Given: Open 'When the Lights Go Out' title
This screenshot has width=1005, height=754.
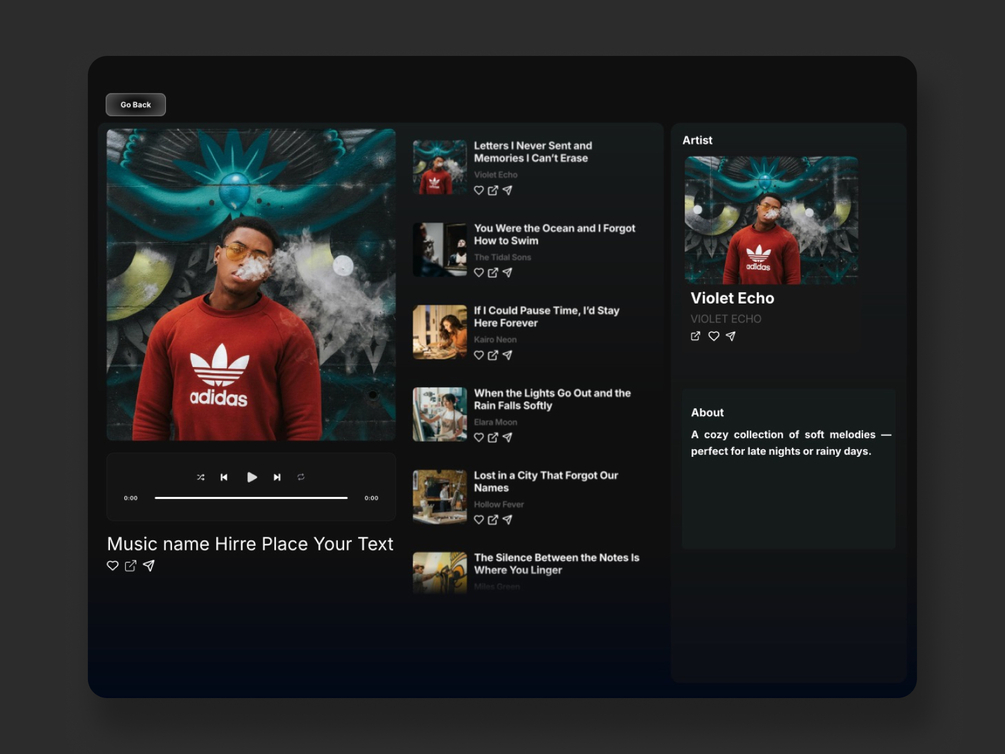Looking at the screenshot, I should 552,399.
